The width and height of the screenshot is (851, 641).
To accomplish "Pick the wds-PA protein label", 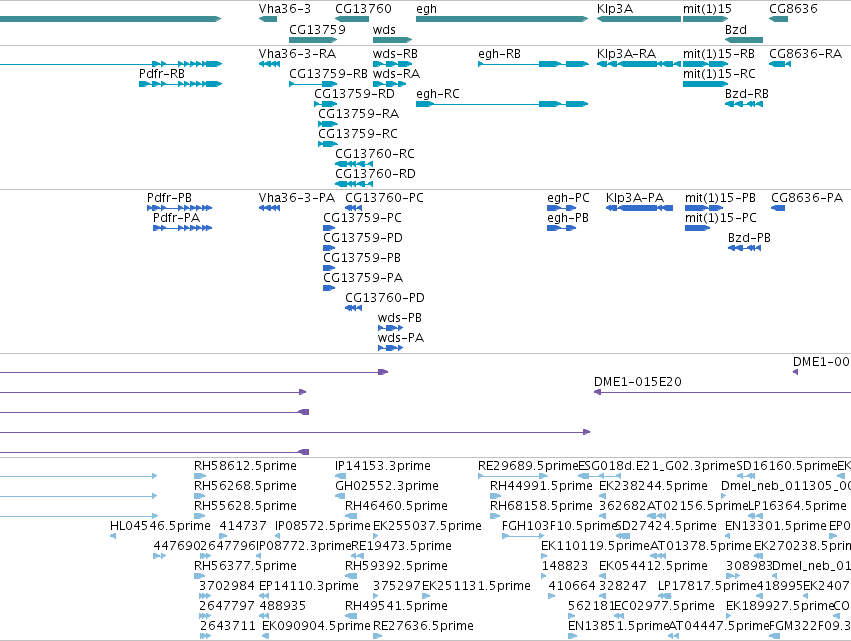I will pos(401,338).
